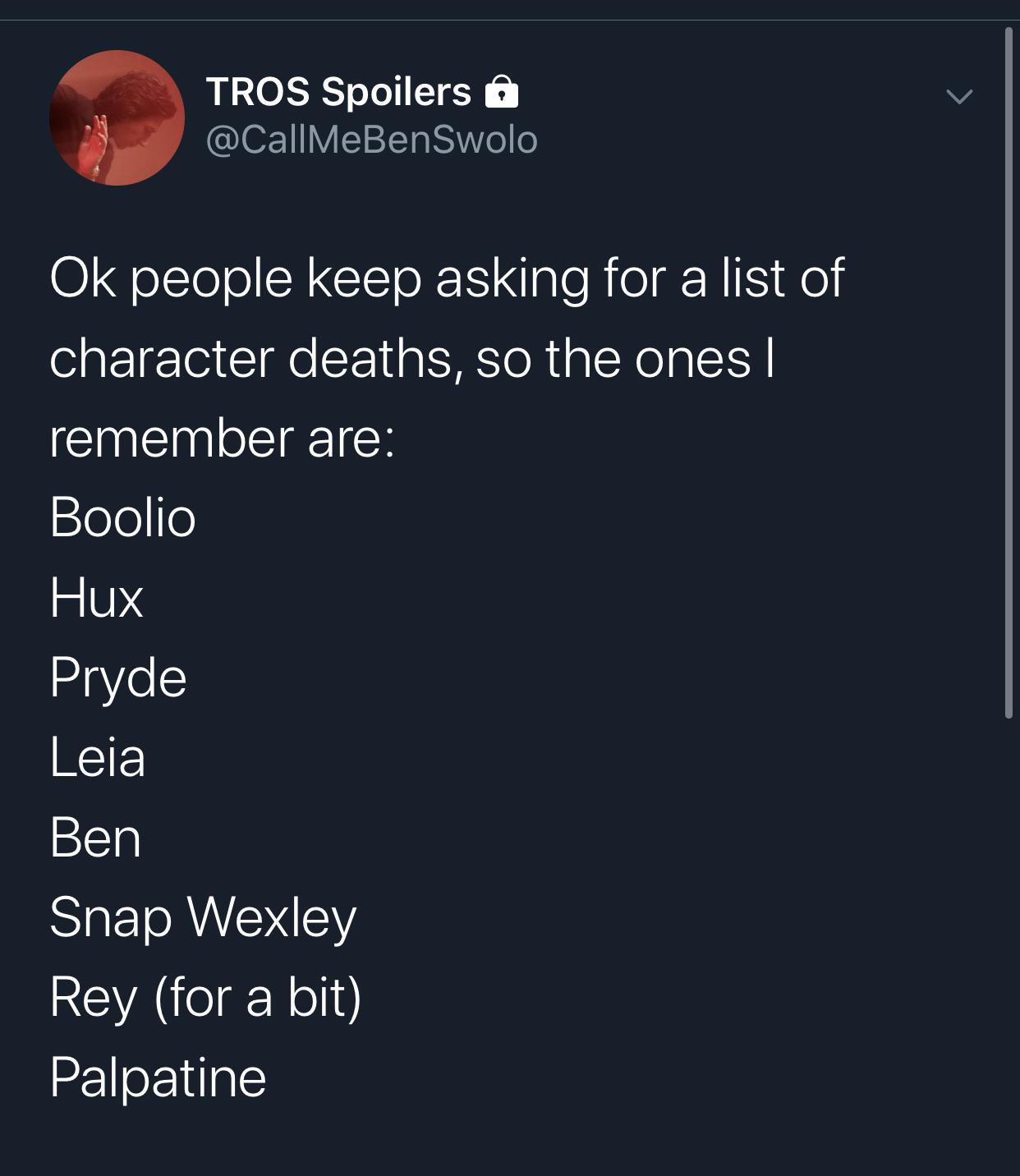Click the words "the ones I"
The height and width of the screenshot is (1176, 1020).
(659, 359)
